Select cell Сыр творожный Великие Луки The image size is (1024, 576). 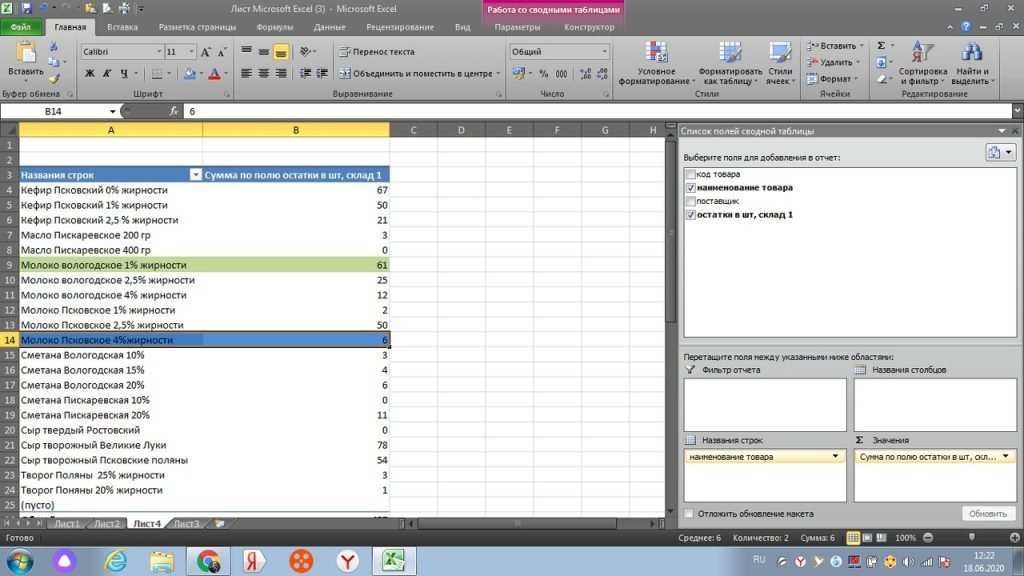(x=111, y=445)
